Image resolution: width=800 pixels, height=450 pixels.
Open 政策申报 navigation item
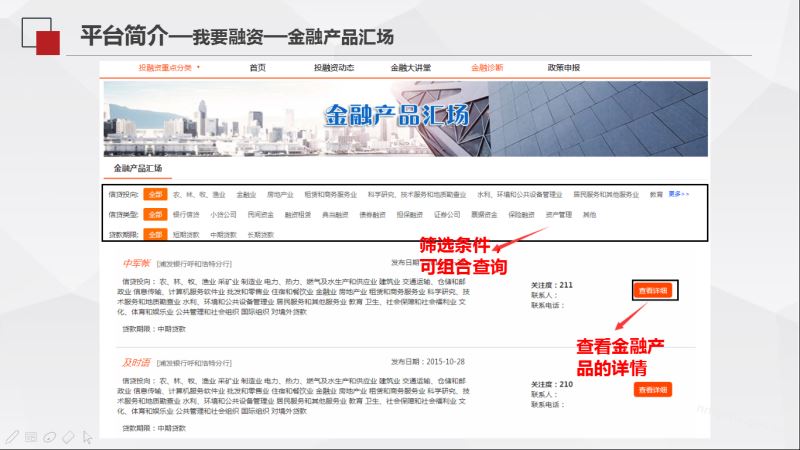pyautogui.click(x=563, y=68)
